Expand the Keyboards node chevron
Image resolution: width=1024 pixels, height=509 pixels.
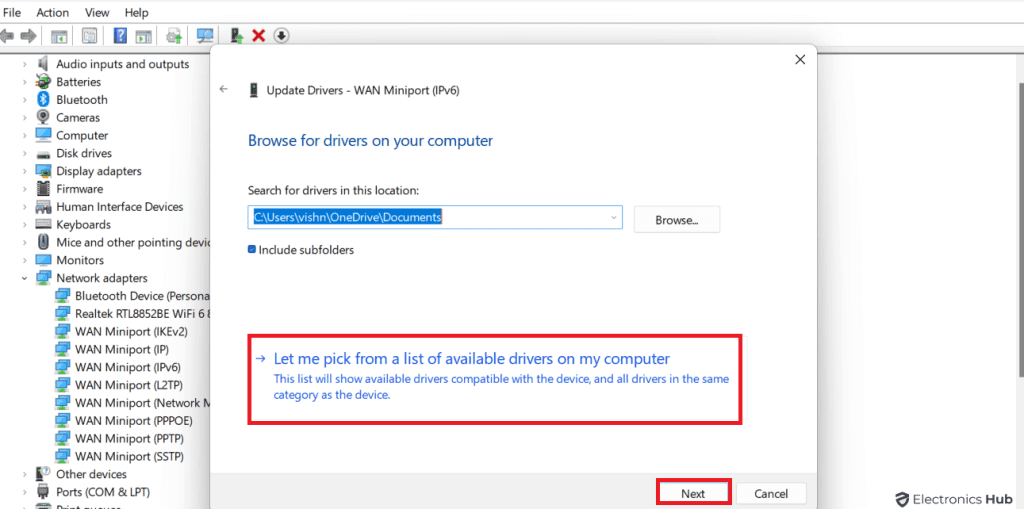tap(25, 225)
